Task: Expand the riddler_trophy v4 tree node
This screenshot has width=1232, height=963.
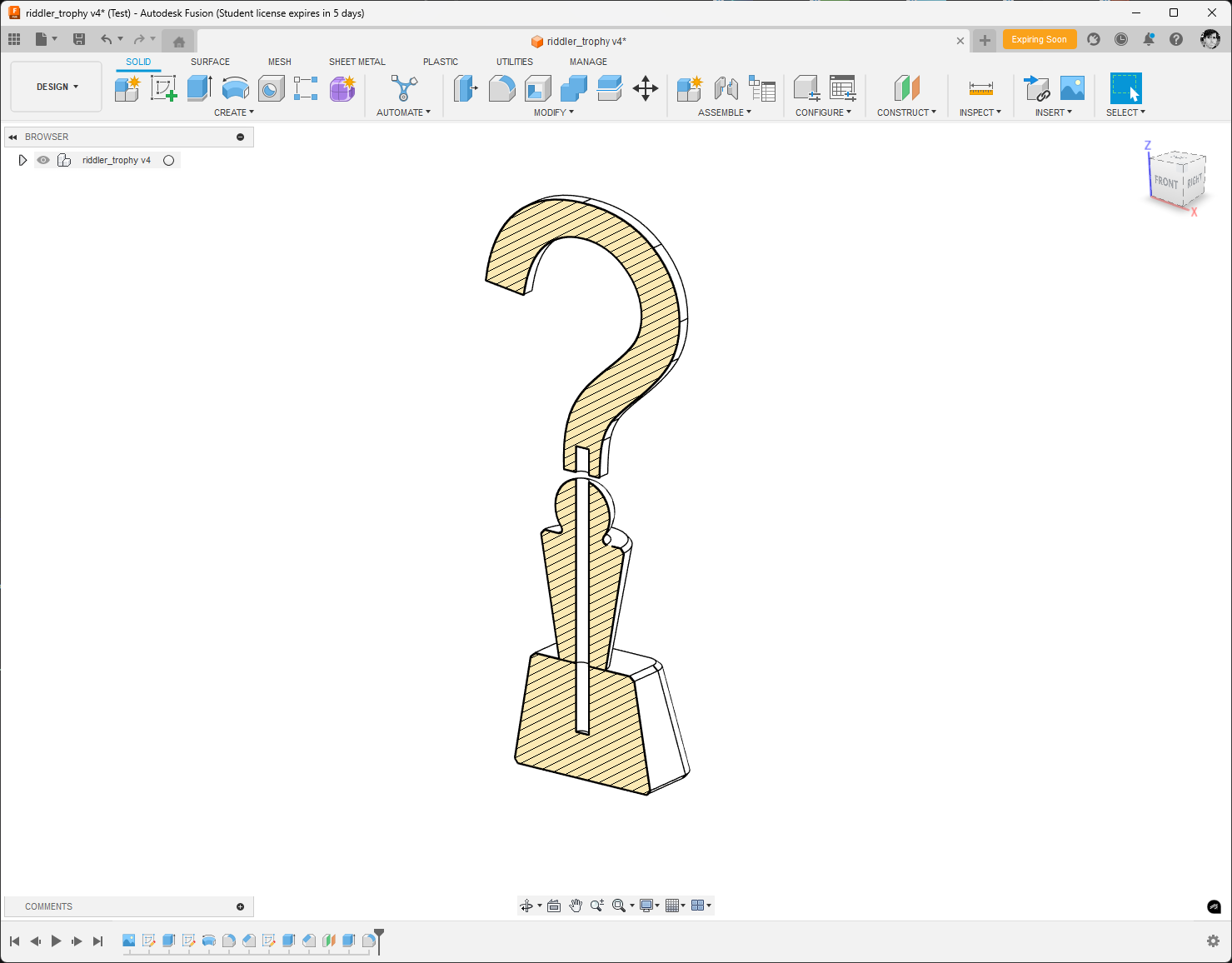Action: [x=22, y=160]
